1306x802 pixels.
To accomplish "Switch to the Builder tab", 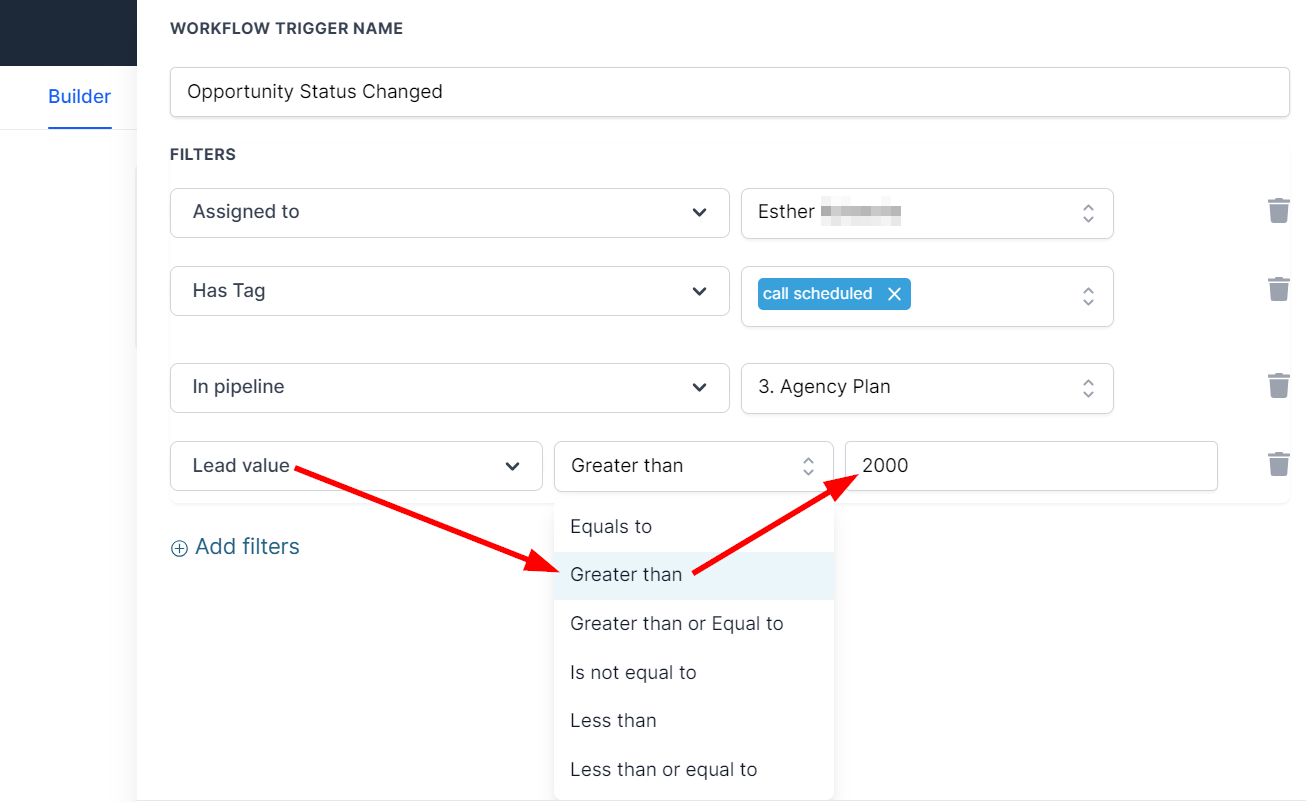I will tap(79, 97).
